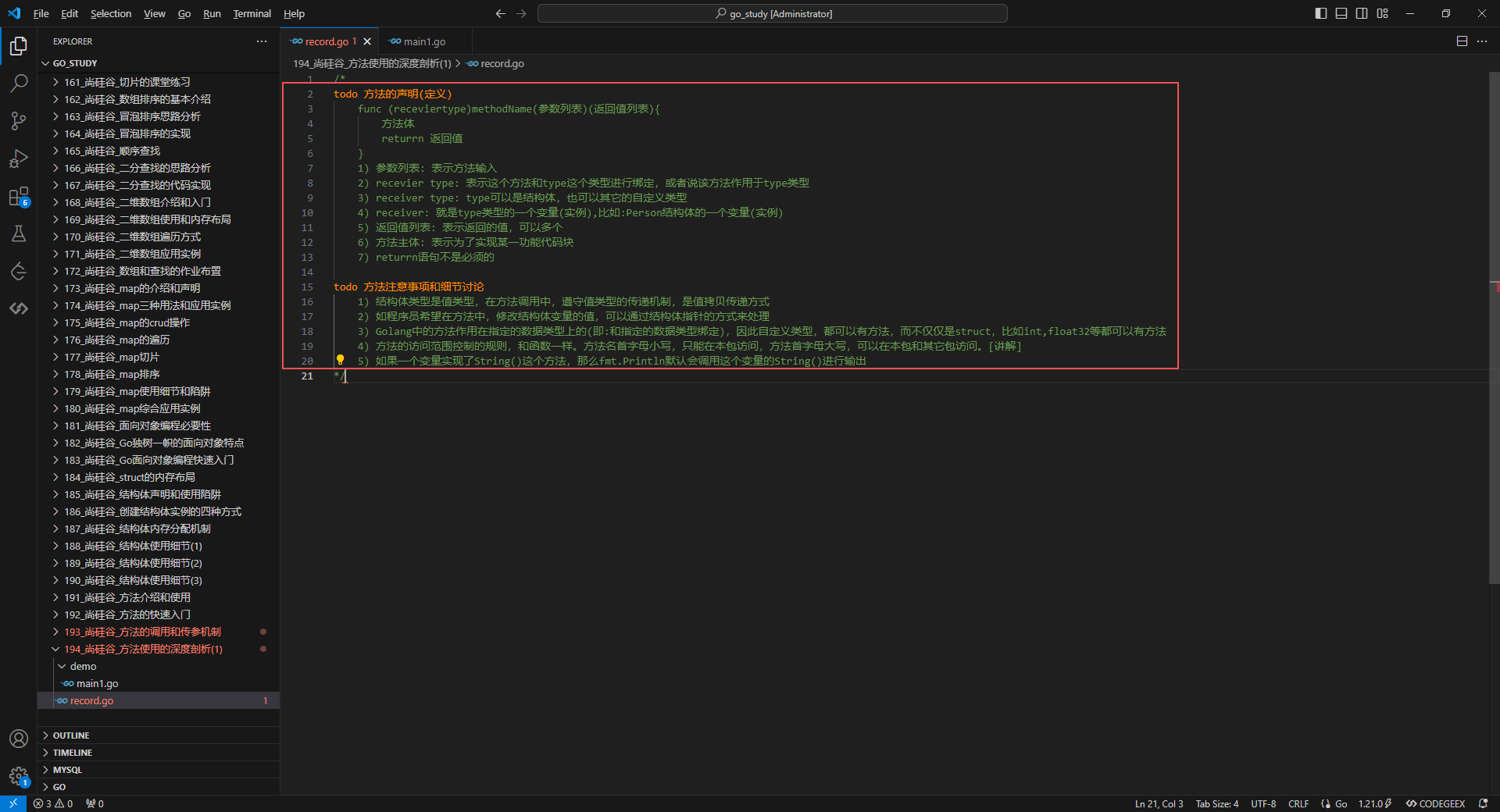Viewport: 1500px width, 812px height.
Task: Select record.go in the explorer tree
Action: (159, 700)
